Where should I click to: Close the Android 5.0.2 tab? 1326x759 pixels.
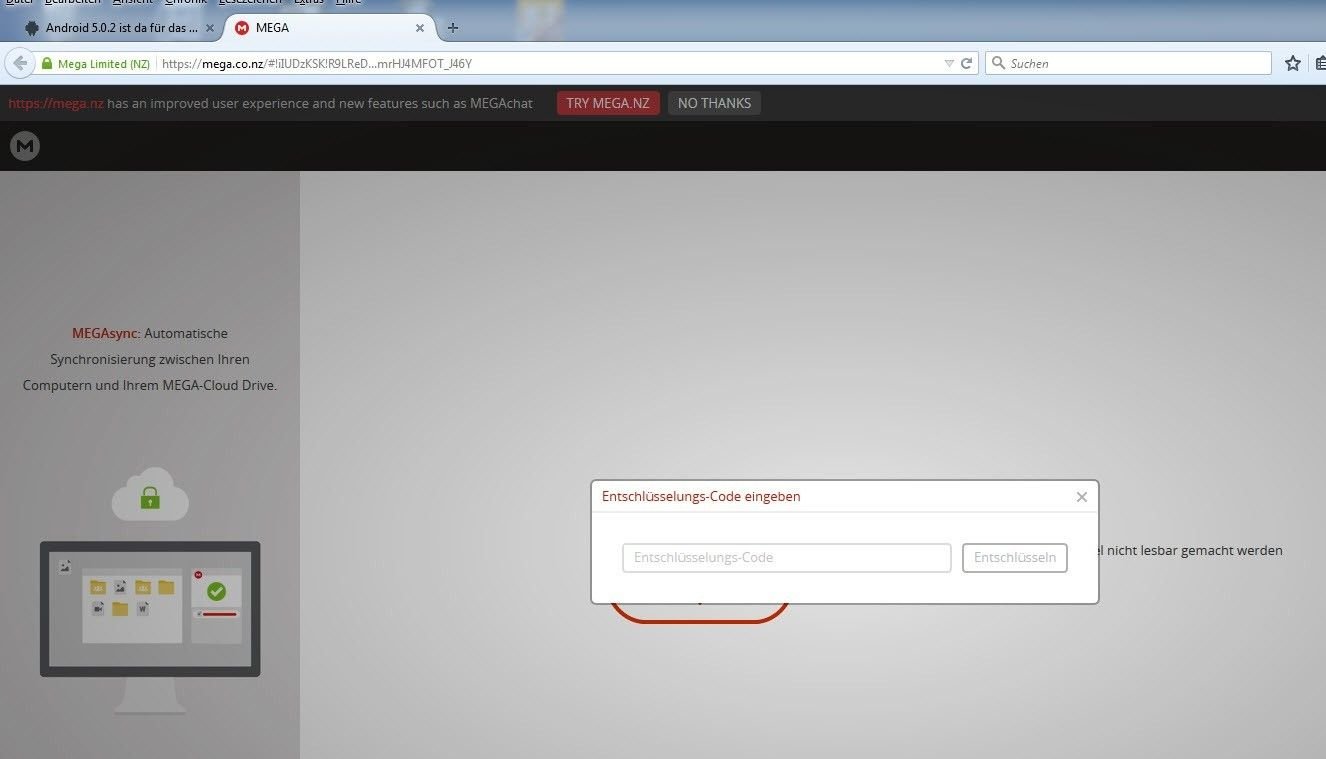209,28
